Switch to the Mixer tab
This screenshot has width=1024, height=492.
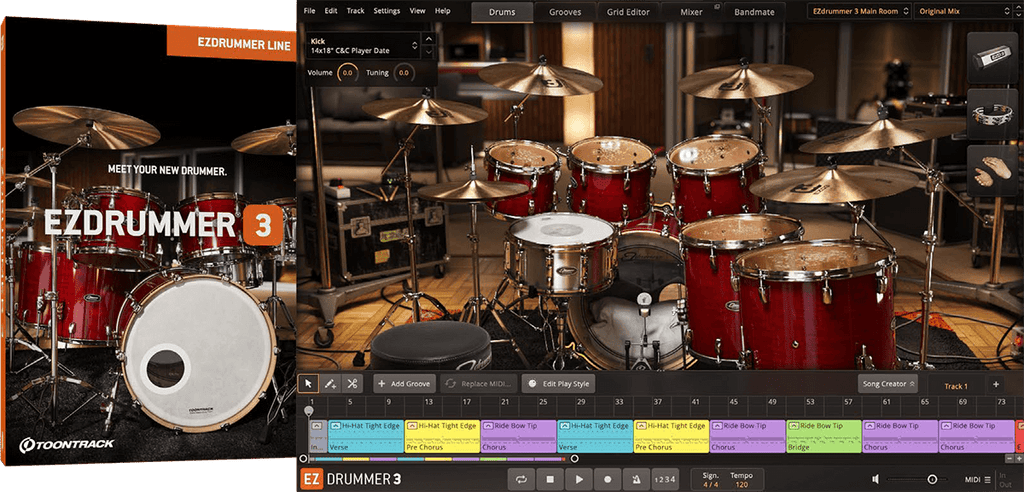click(692, 12)
